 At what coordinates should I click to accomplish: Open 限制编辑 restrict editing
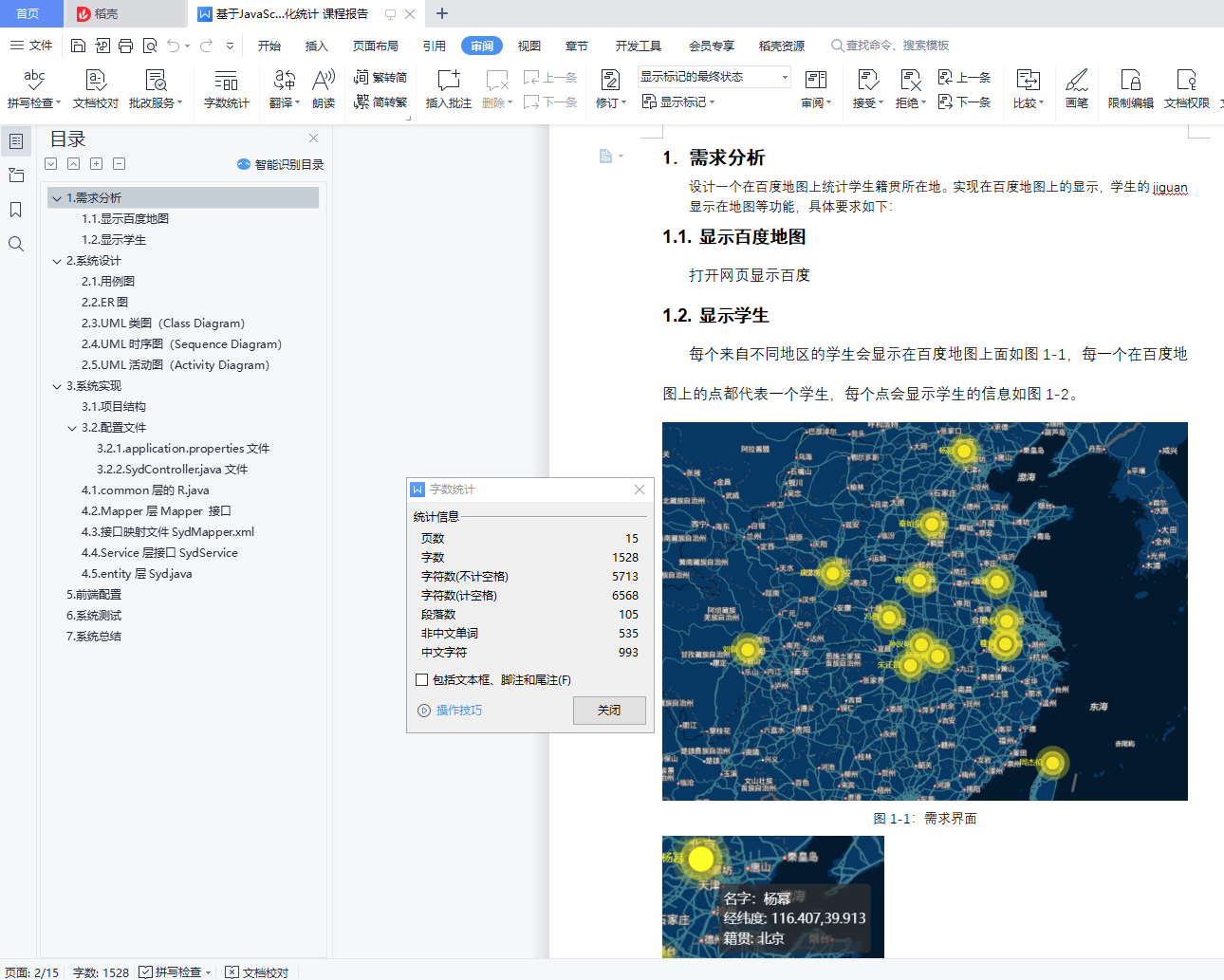coord(1131,89)
